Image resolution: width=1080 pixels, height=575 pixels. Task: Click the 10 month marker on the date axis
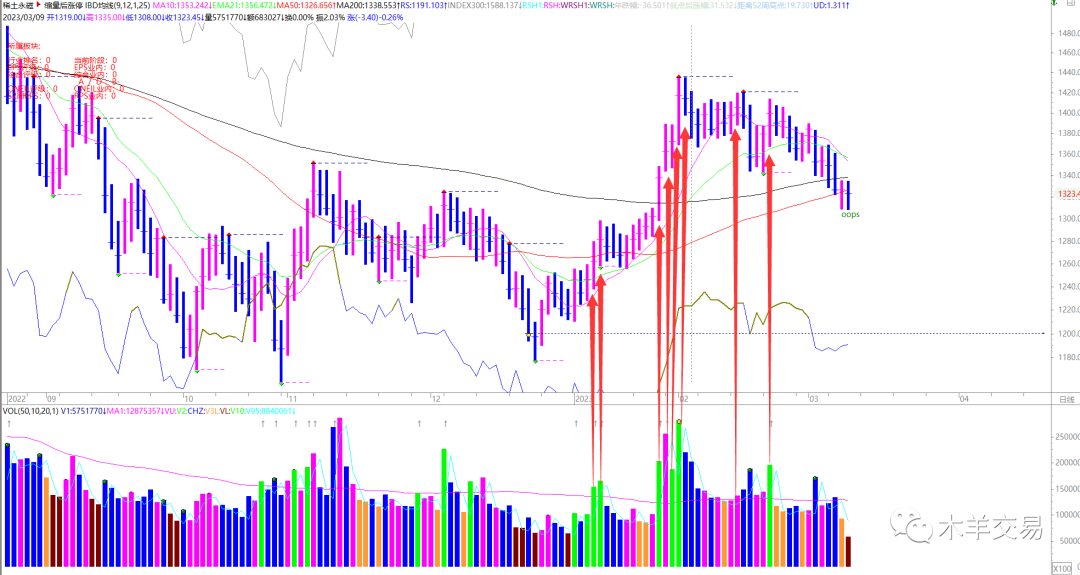coord(189,399)
